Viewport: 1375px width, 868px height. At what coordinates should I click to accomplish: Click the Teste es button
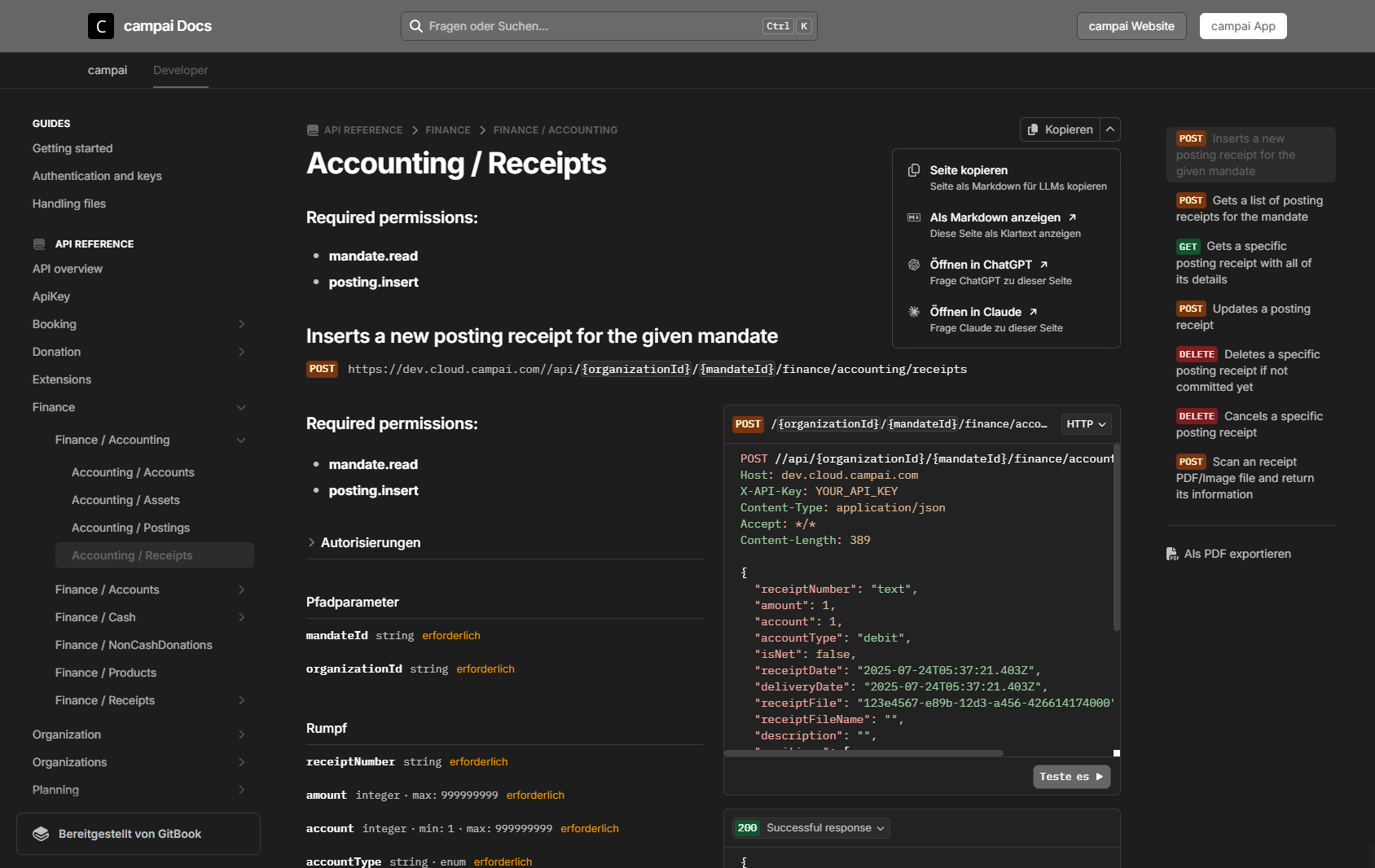[x=1071, y=777]
